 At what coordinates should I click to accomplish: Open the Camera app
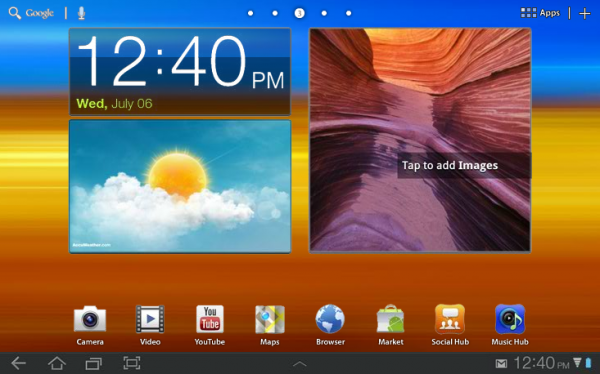coord(90,325)
